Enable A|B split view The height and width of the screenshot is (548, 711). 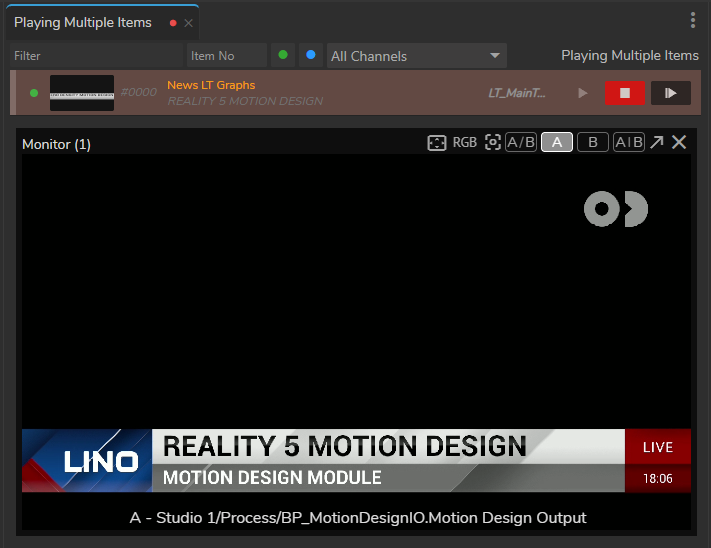click(629, 143)
